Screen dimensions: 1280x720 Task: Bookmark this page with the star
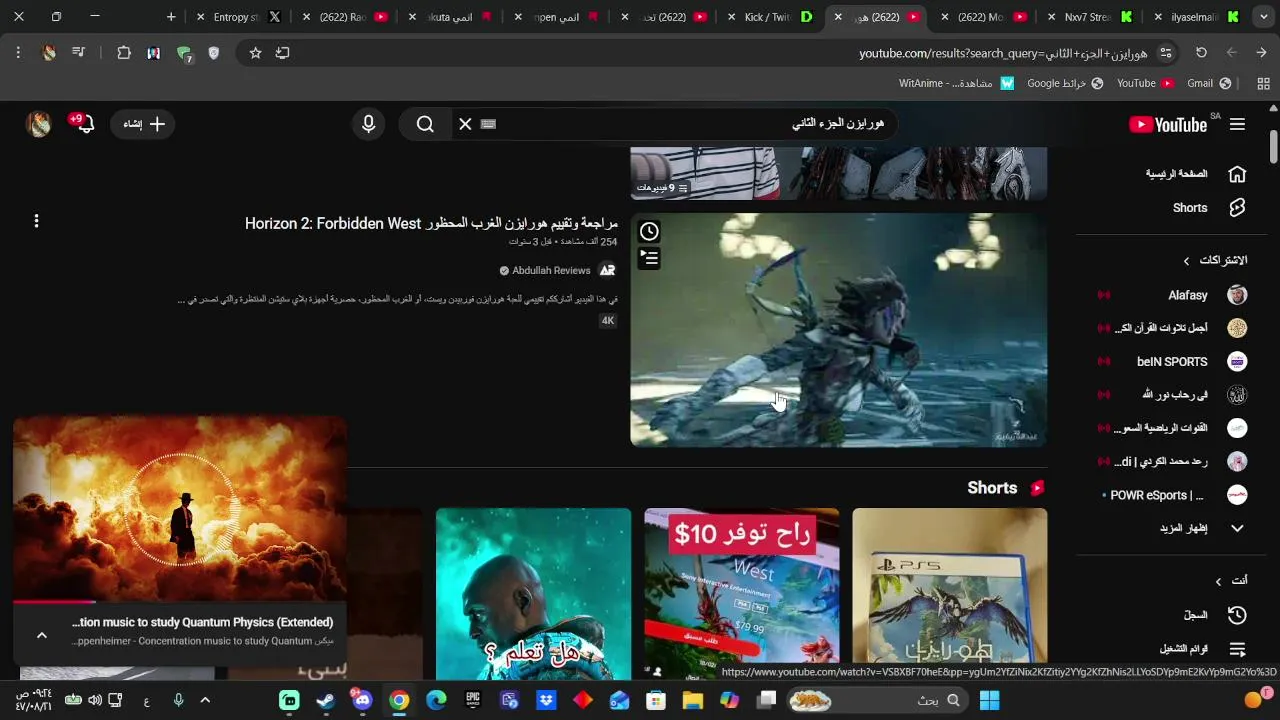coord(255,53)
